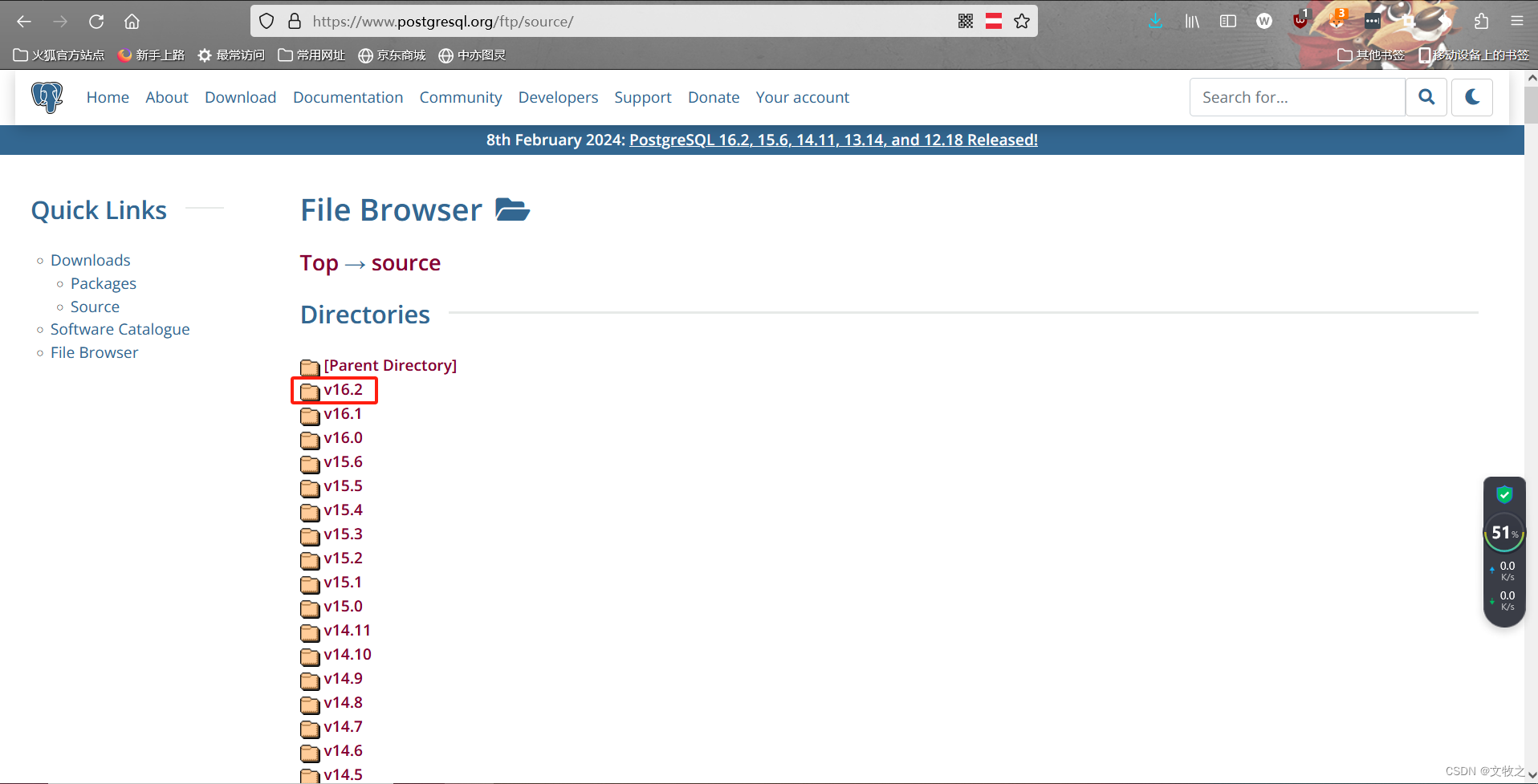Open the 新手上路 bookmark

tap(151, 55)
